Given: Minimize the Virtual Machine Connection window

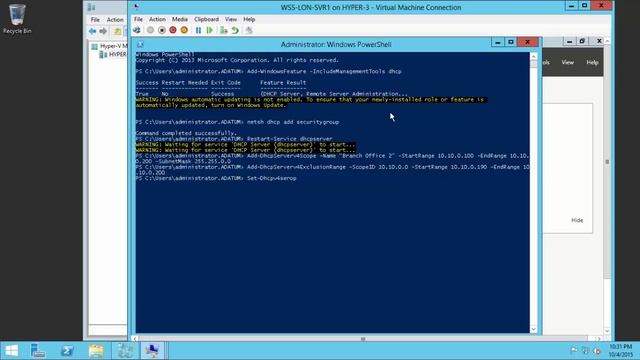Looking at the screenshot, I should click(x=571, y=6).
